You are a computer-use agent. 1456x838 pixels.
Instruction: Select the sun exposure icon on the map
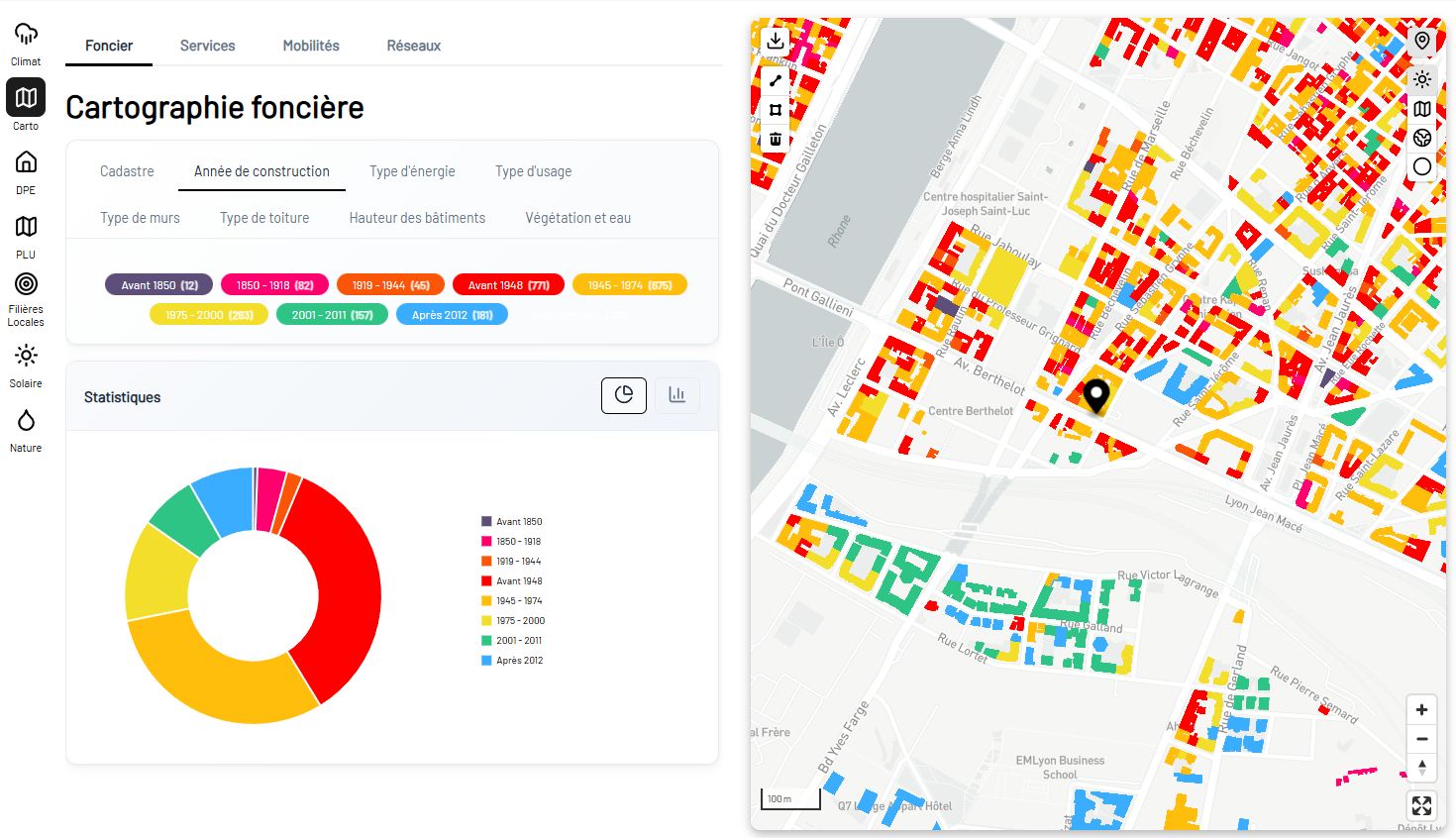(1421, 79)
